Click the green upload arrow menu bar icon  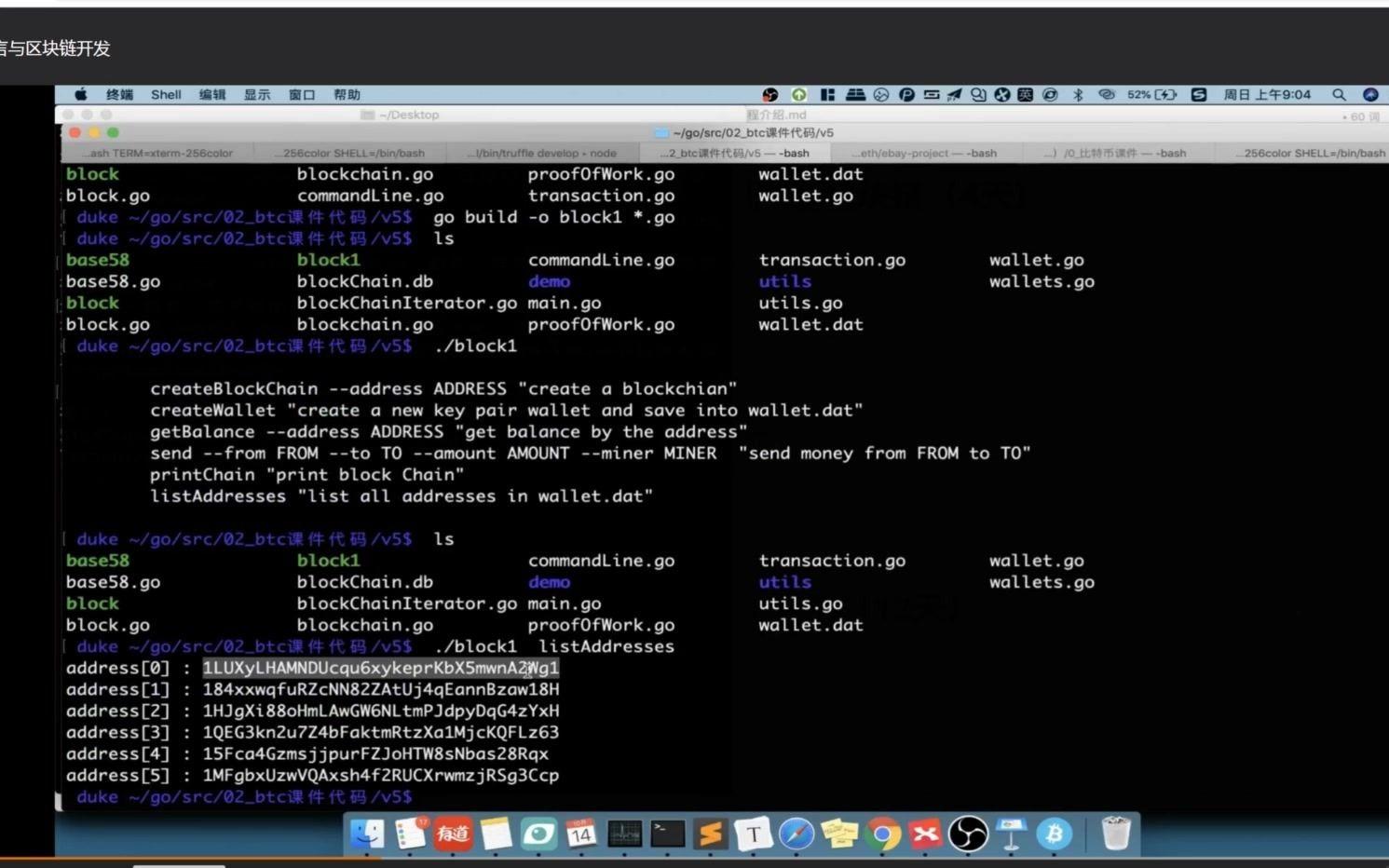798,94
